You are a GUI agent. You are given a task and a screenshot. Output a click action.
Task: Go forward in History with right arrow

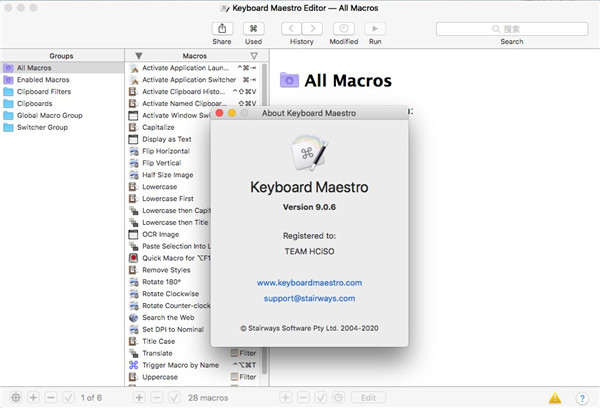pyautogui.click(x=312, y=29)
